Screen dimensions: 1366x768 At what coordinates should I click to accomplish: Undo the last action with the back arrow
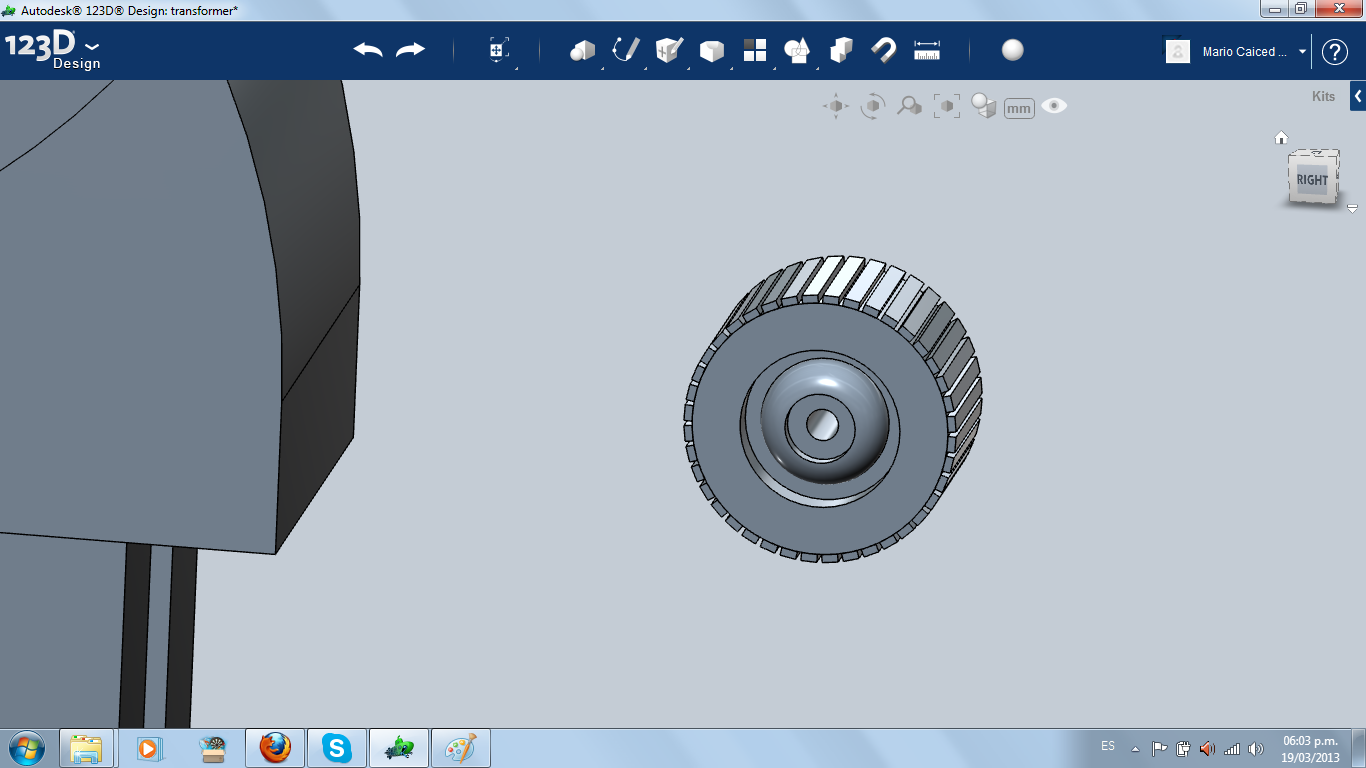click(368, 50)
